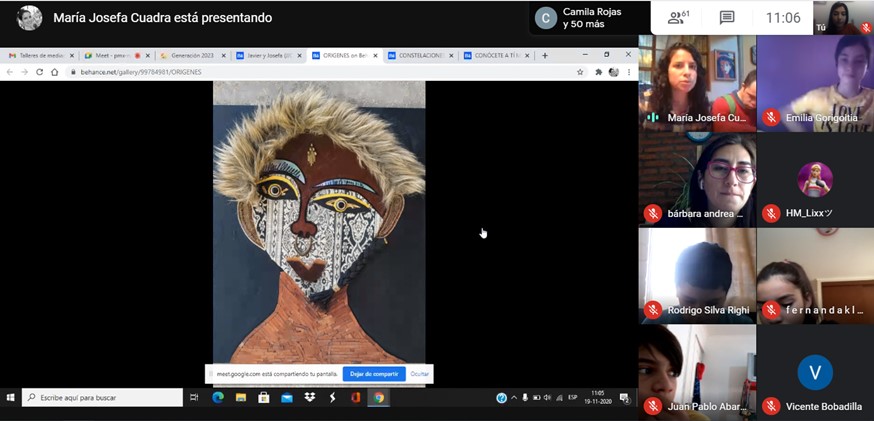Select fernandakl video tile
The height and width of the screenshot is (421, 874).
coord(815,276)
